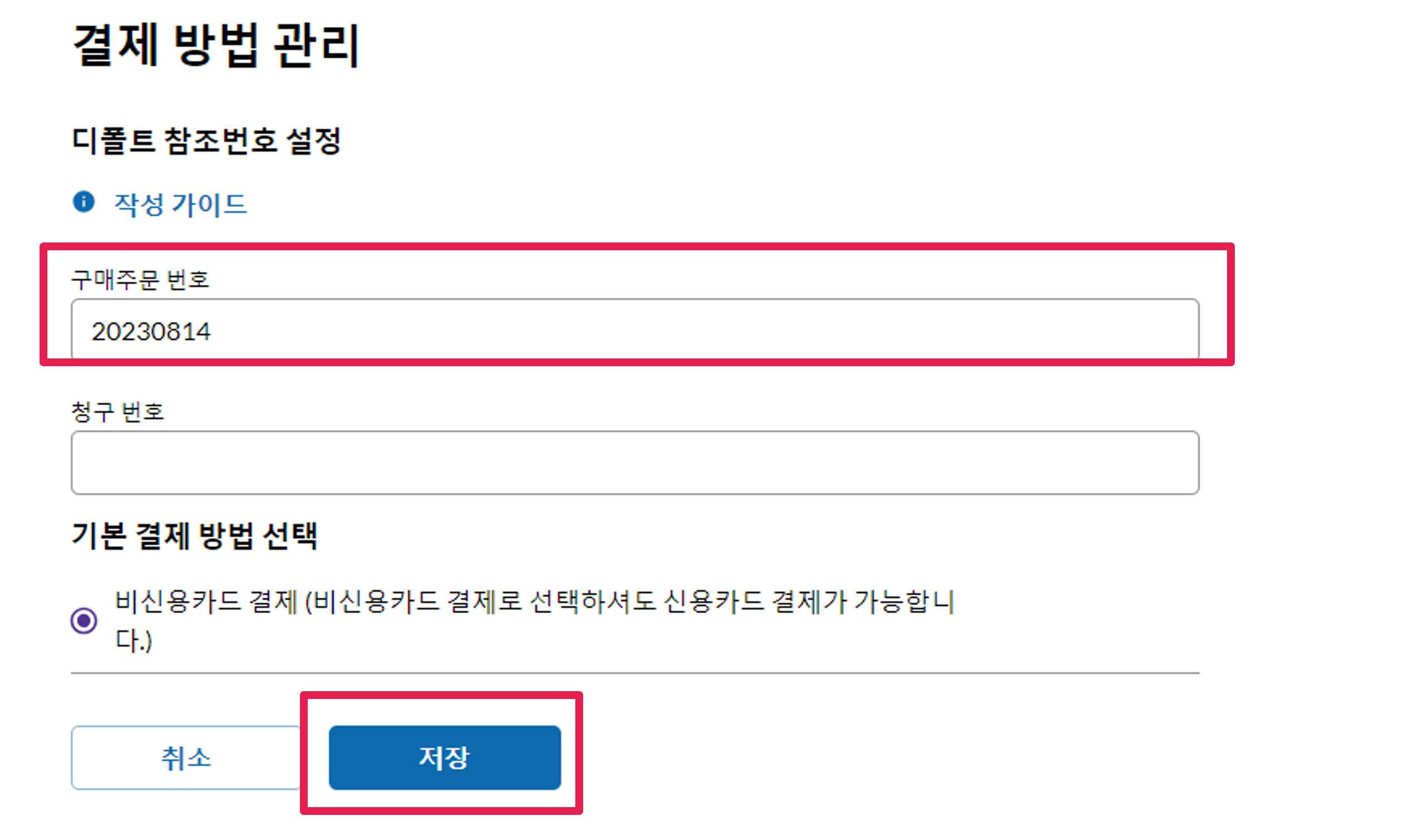The width and height of the screenshot is (1411, 840).
Task: Click the divider line above the buttons
Action: click(x=634, y=673)
